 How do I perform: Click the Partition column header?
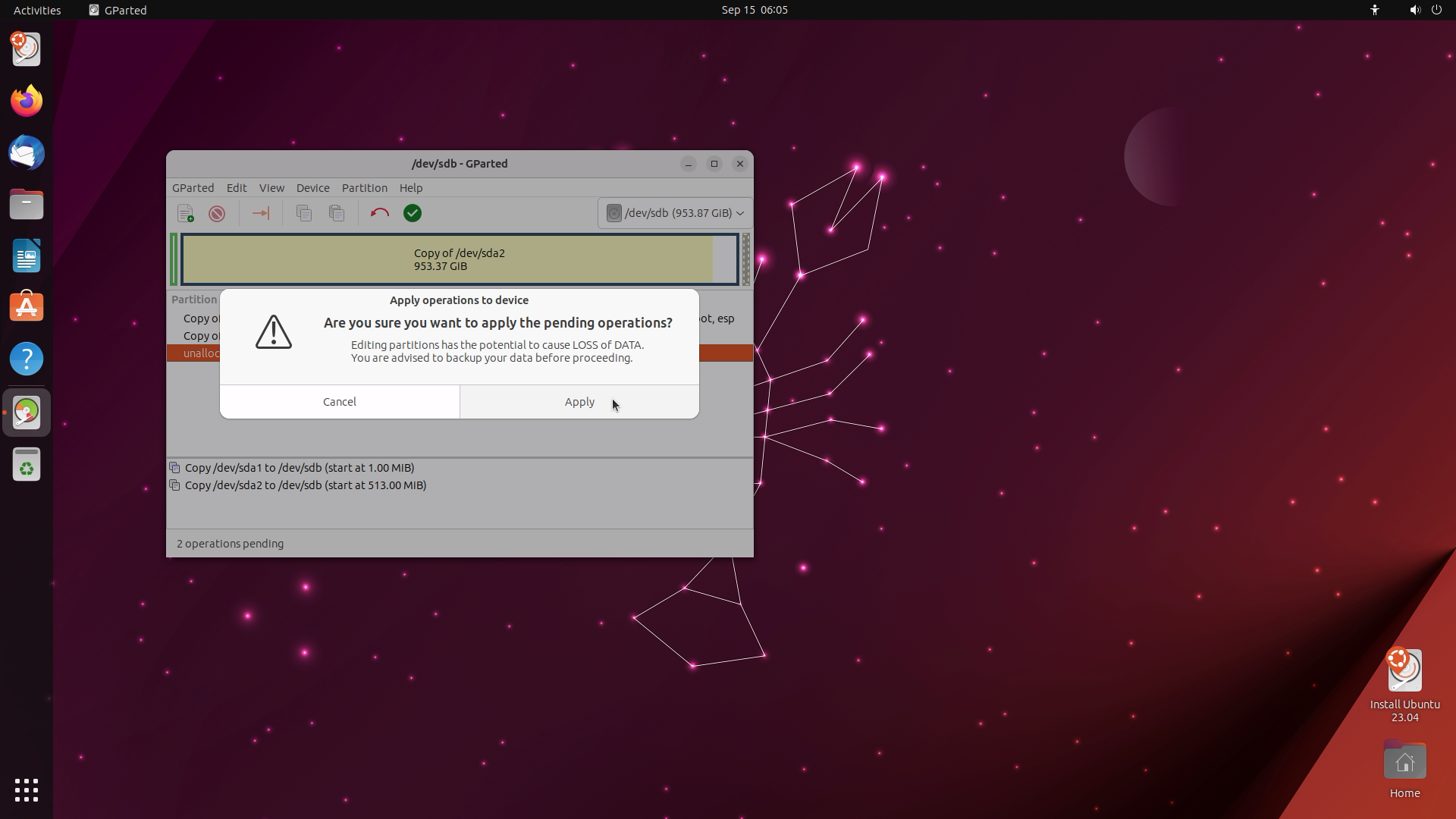(x=194, y=300)
